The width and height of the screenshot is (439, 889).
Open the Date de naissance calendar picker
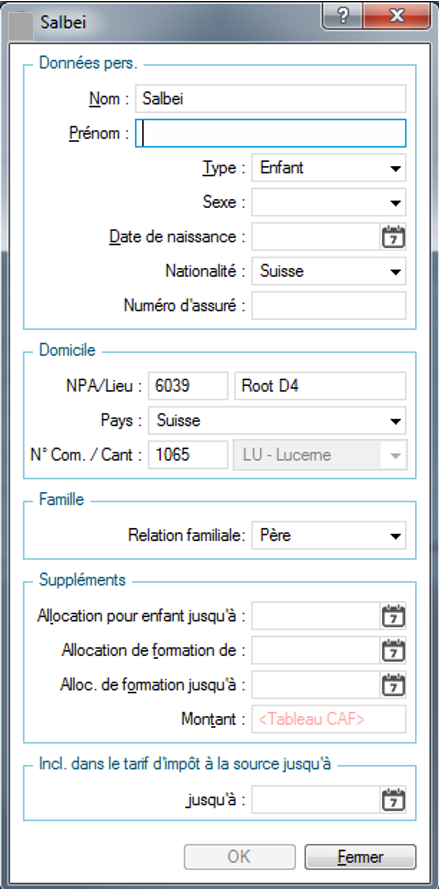pos(393,237)
